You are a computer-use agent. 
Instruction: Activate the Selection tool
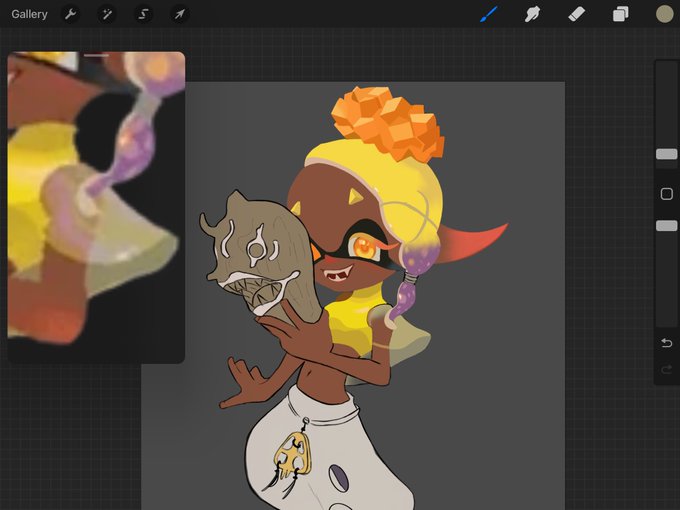pos(143,14)
